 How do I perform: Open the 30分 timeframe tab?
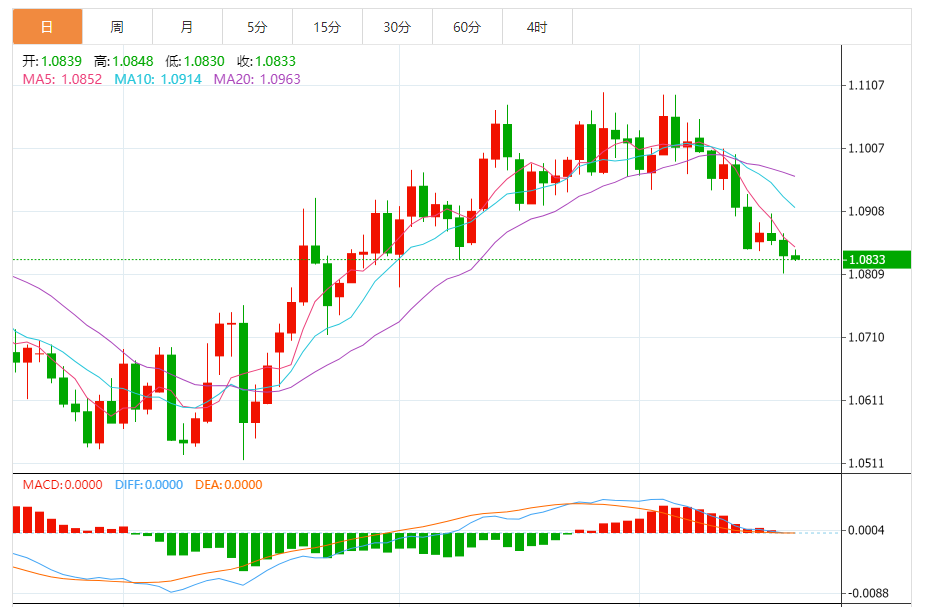click(x=398, y=27)
